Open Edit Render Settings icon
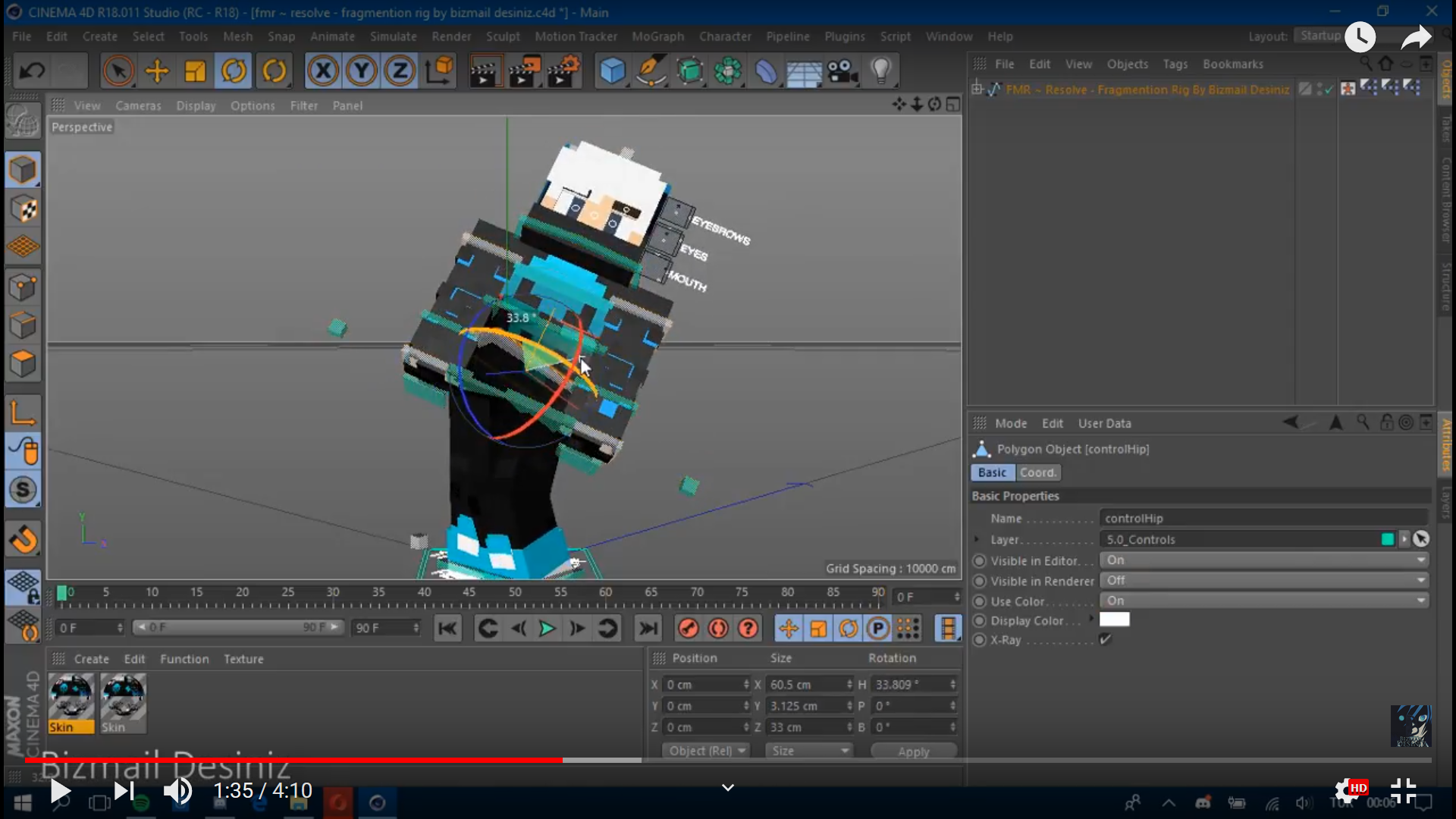 pyautogui.click(x=563, y=71)
